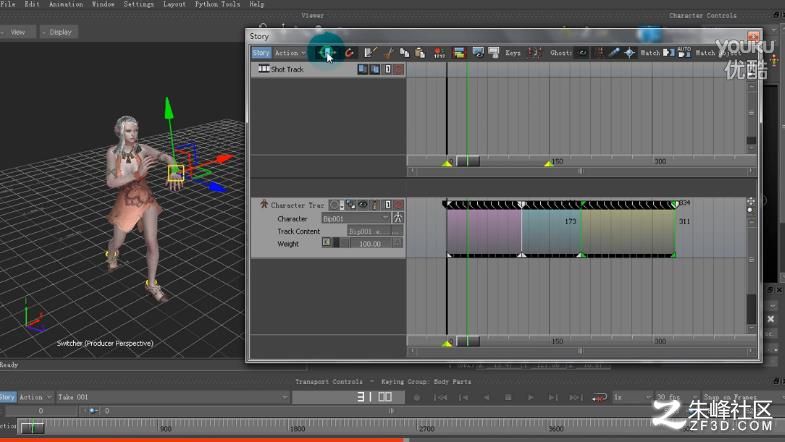Toggle the Shot Track red mute button
Image resolution: width=785 pixels, height=442 pixels.
399,69
